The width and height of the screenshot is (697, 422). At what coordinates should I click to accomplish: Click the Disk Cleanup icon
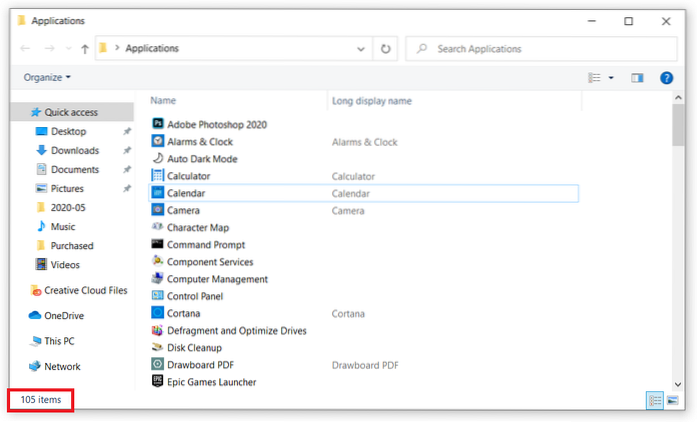click(x=157, y=347)
